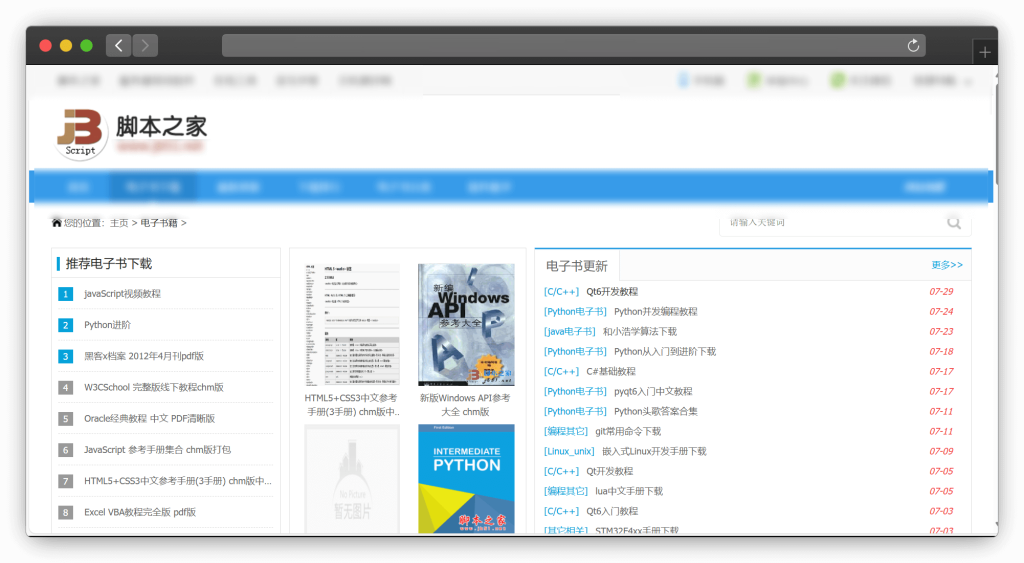Open pyqt6入门中文教程 update entry
1024x563 pixels.
pos(653,391)
